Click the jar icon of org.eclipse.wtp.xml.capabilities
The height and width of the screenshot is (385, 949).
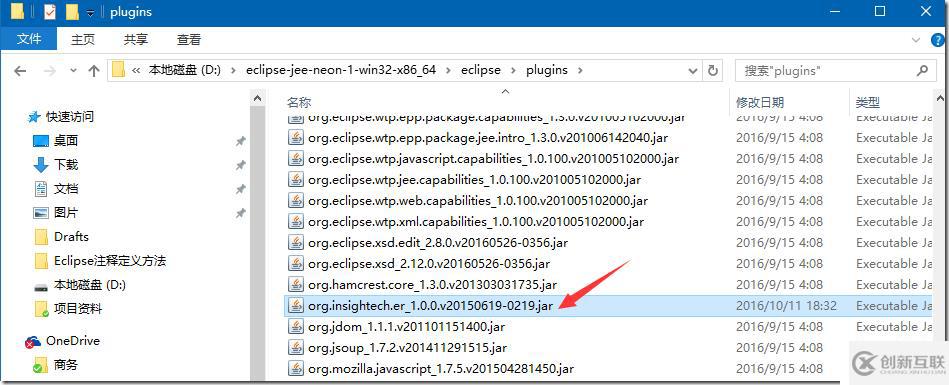[295, 222]
